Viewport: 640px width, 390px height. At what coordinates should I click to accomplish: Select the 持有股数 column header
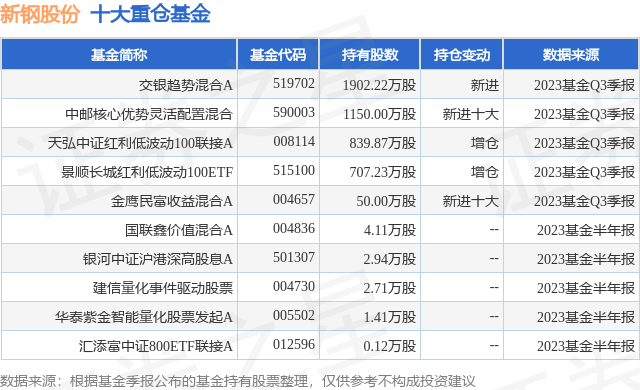click(370, 54)
